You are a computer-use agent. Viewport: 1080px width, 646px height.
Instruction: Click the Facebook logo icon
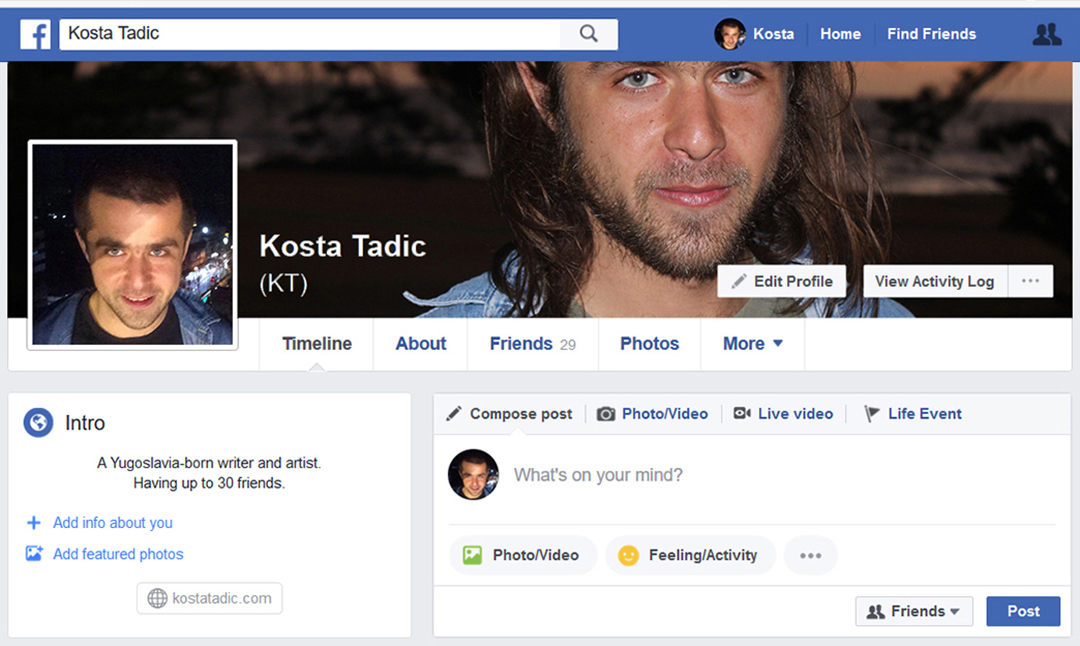point(35,35)
